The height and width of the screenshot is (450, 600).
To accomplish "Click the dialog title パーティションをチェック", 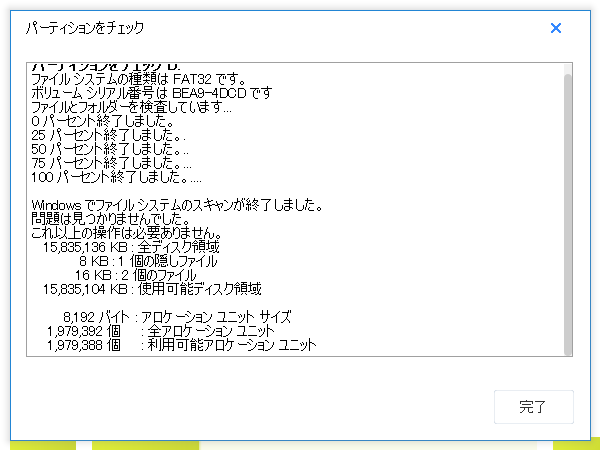I will (x=85, y=28).
